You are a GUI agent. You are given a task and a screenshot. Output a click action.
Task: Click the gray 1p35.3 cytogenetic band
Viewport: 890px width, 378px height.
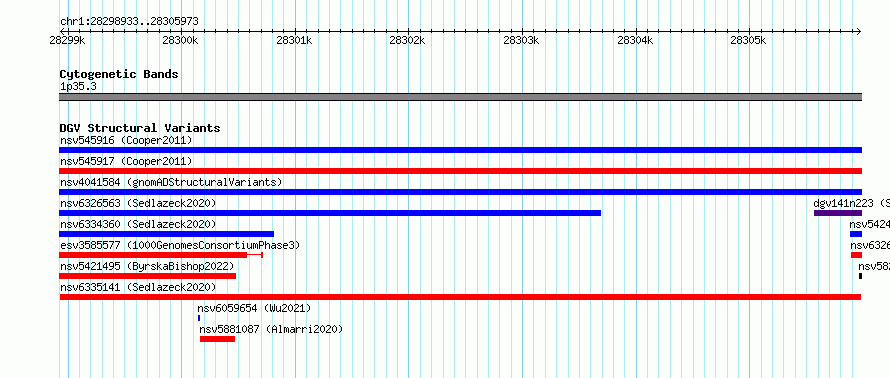point(460,96)
